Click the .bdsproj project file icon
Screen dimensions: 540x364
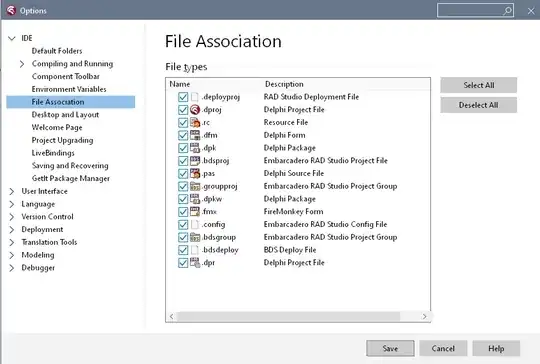click(195, 160)
